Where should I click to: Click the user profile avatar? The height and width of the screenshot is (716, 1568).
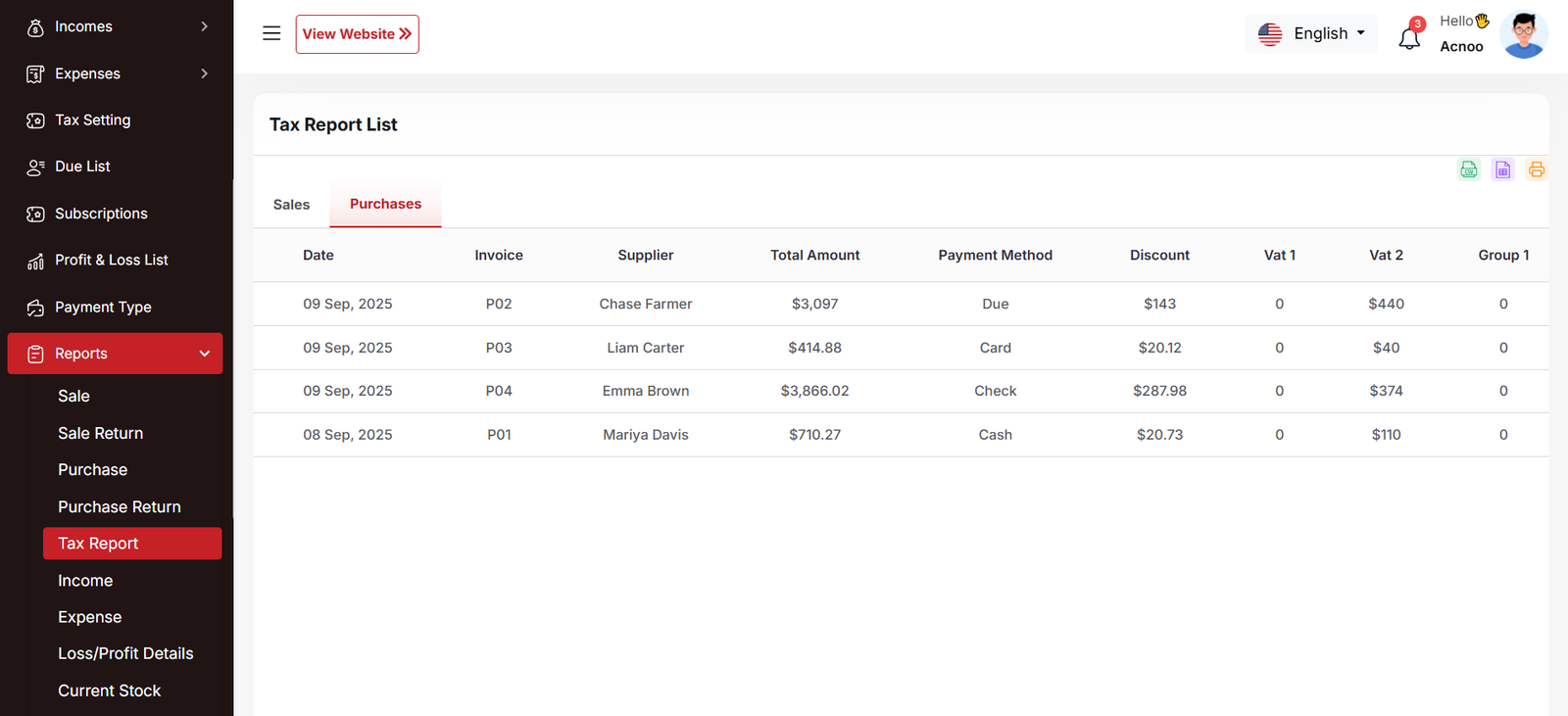[1523, 35]
